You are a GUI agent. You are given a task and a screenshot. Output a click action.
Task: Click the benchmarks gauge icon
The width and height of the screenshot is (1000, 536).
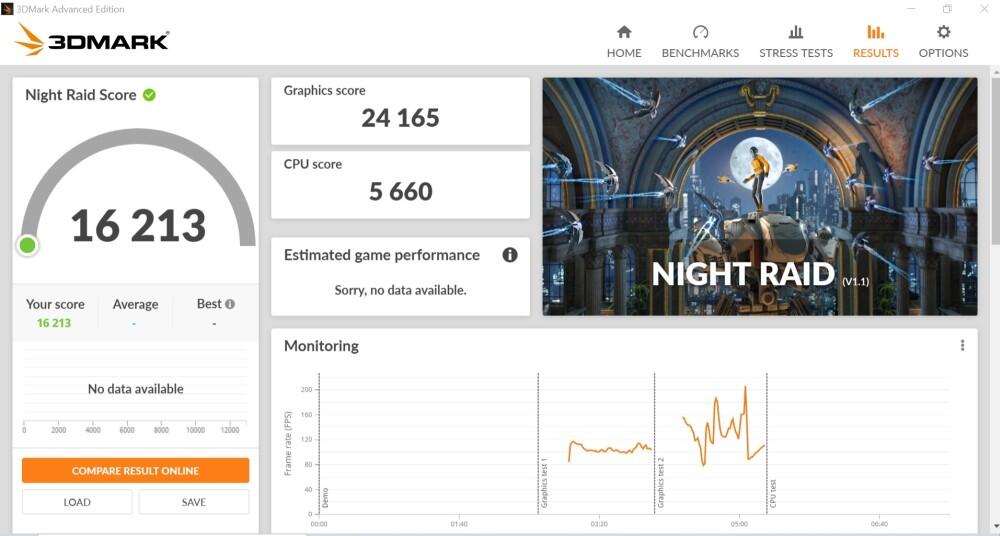700,32
